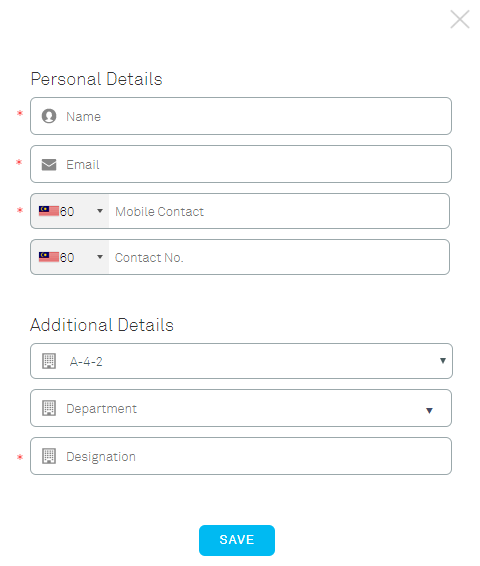Focus the Designation input field

click(241, 456)
